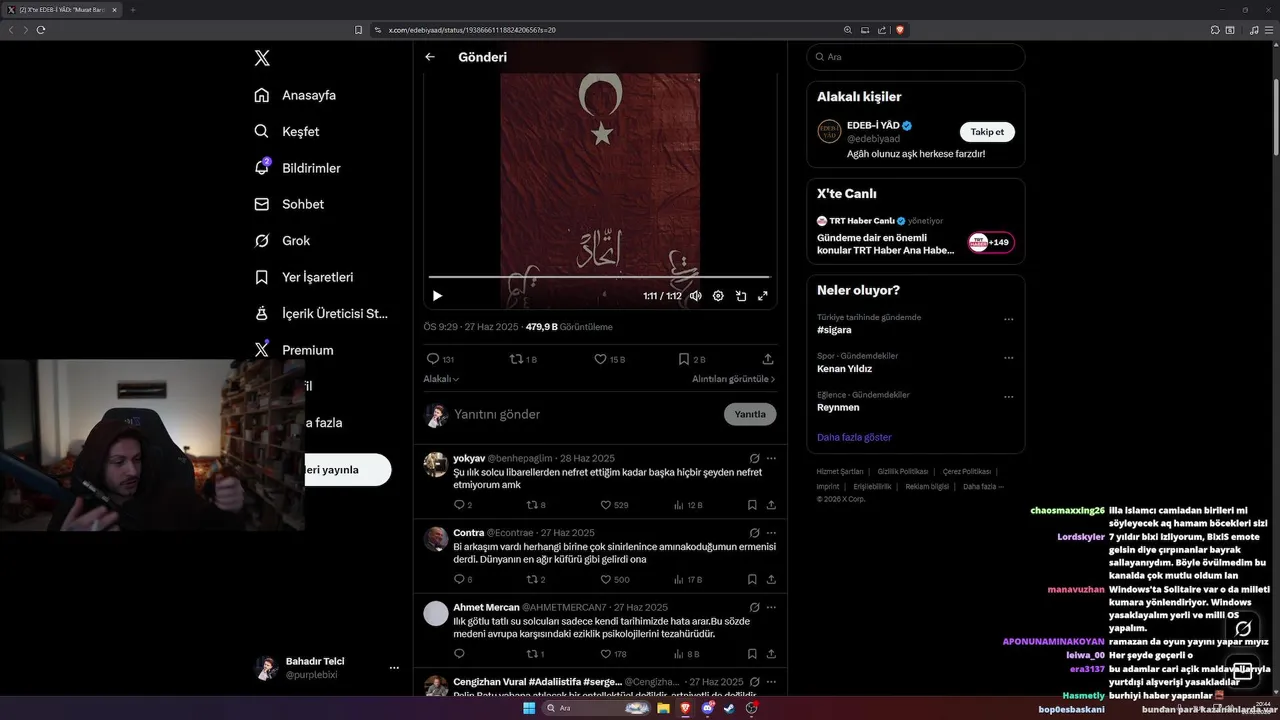Open Gizlilik Politikası footer link
The height and width of the screenshot is (720, 1280).
point(903,471)
